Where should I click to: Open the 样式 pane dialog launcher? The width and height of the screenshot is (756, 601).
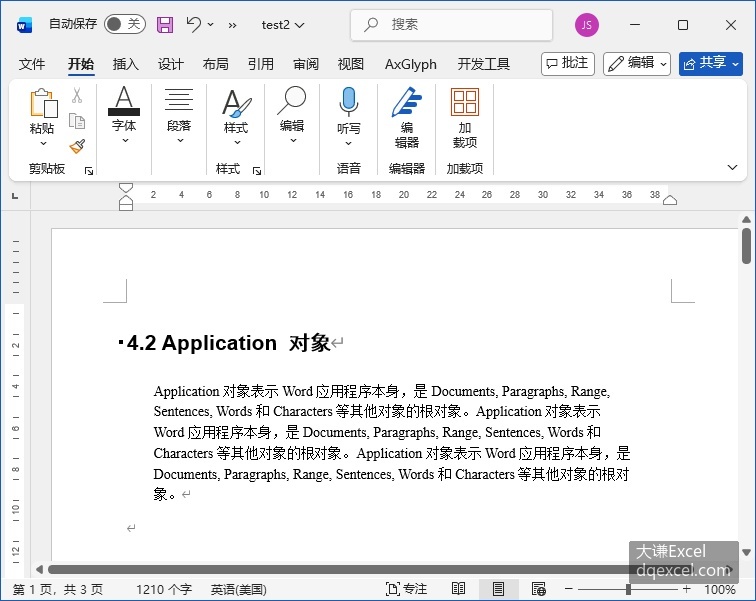[x=257, y=171]
